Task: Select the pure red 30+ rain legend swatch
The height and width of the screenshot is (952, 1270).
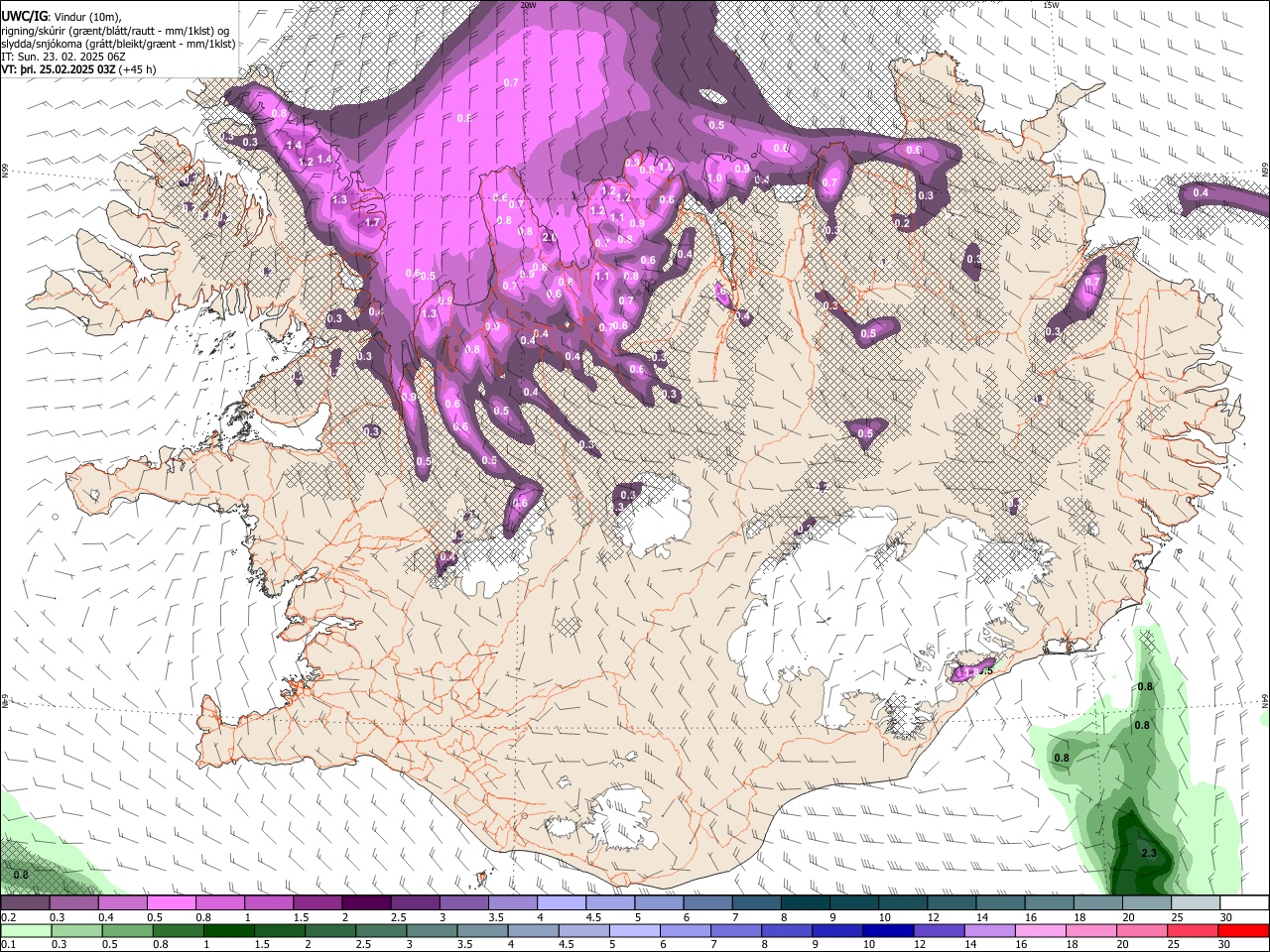Action: click(1243, 931)
